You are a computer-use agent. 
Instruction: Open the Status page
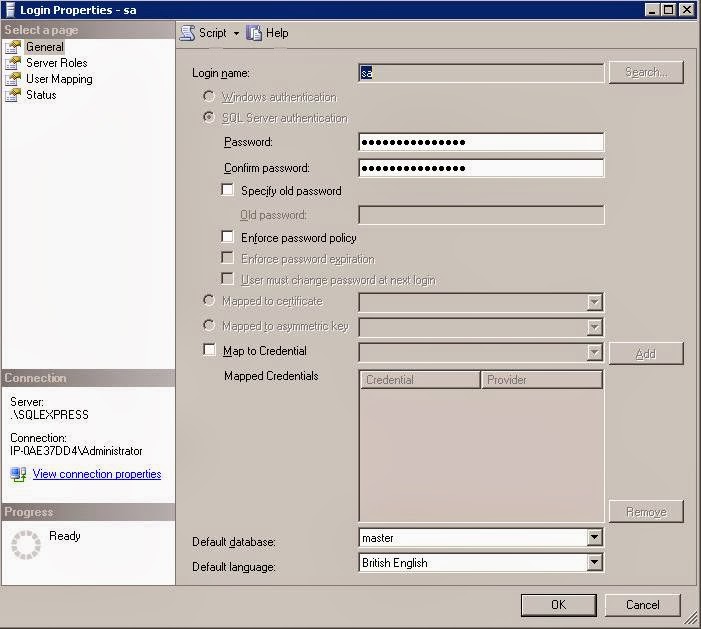click(41, 95)
